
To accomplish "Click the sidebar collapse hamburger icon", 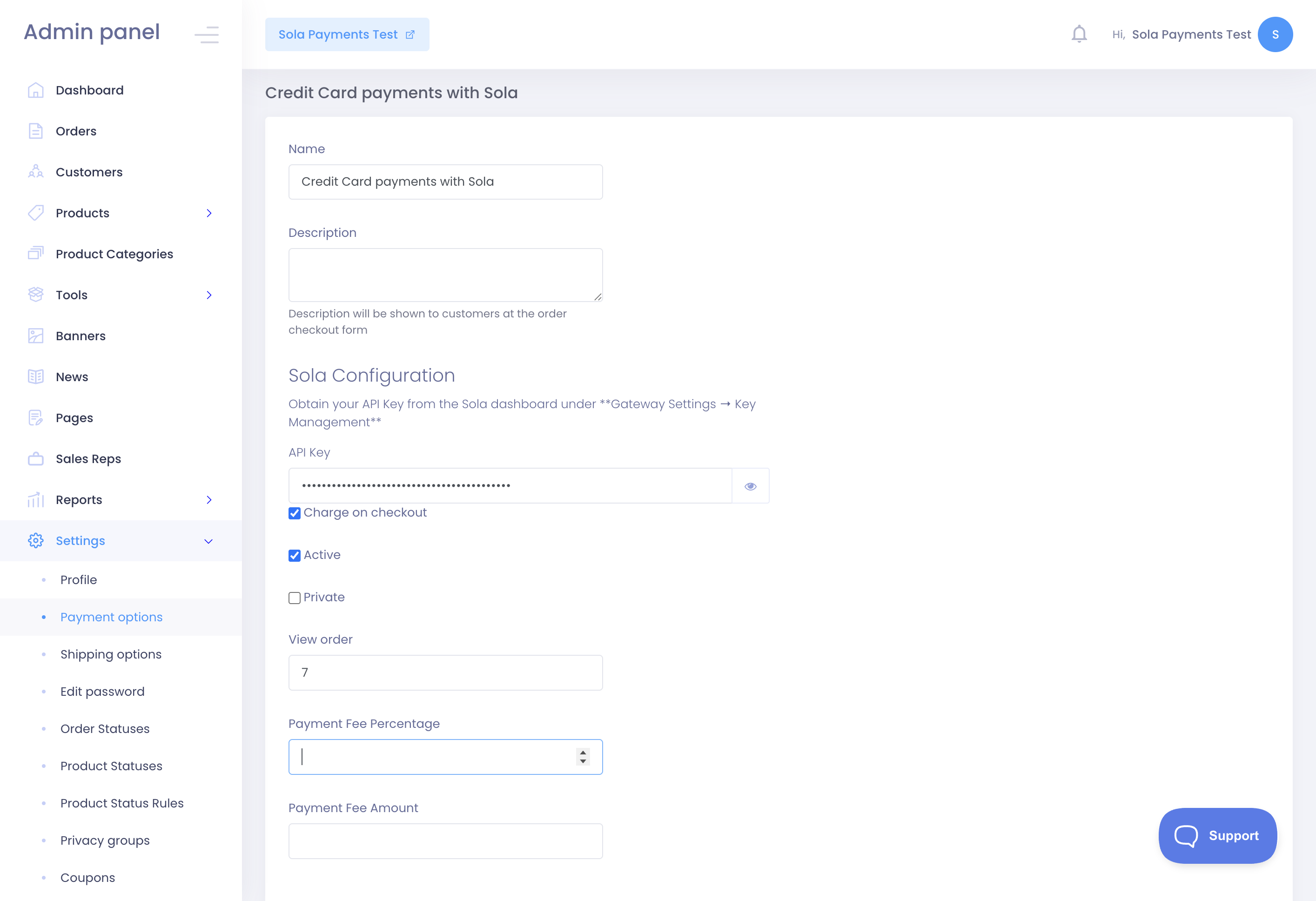I will pyautogui.click(x=207, y=34).
